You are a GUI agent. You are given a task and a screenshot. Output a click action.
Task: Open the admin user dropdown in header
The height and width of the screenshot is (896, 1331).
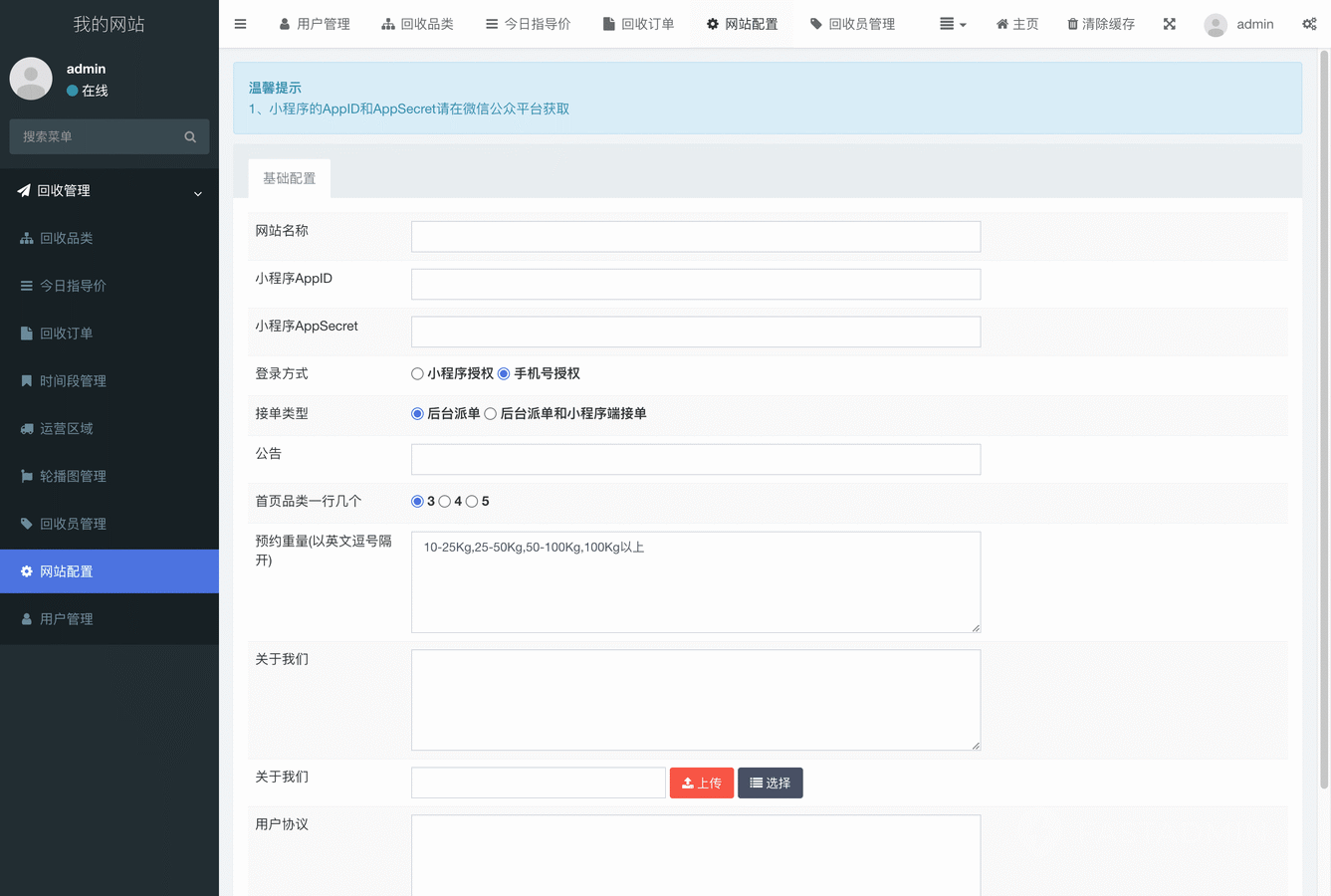1238,24
